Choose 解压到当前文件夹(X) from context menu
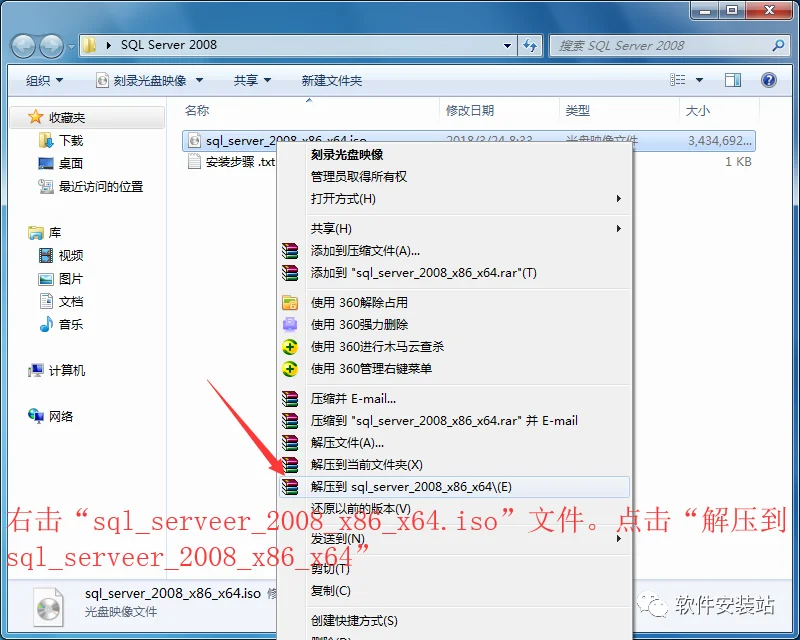Image resolution: width=800 pixels, height=640 pixels. point(455,465)
